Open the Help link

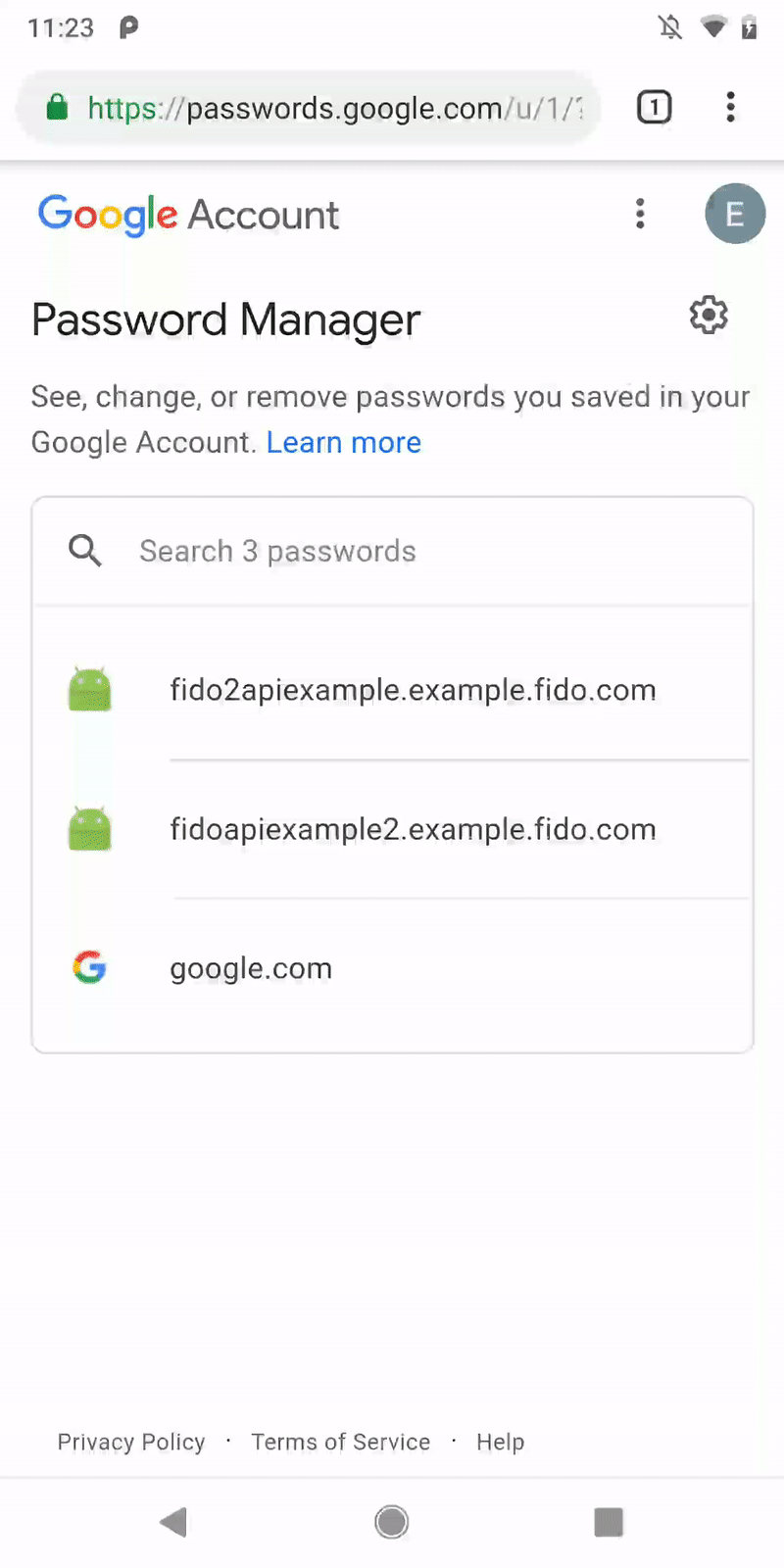[x=500, y=1442]
